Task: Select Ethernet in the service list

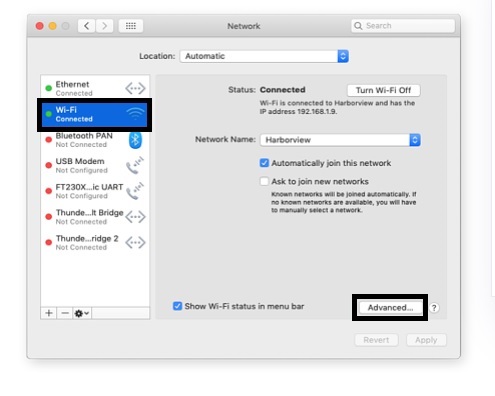Action: 95,88
